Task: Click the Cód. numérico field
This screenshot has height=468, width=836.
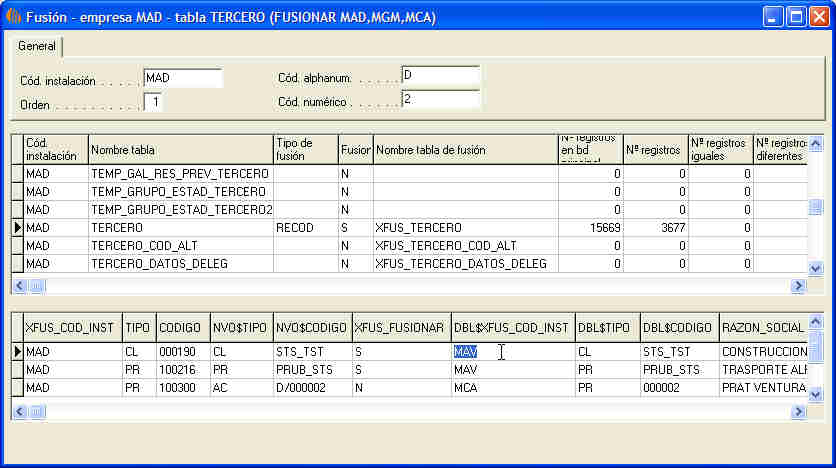Action: point(440,98)
